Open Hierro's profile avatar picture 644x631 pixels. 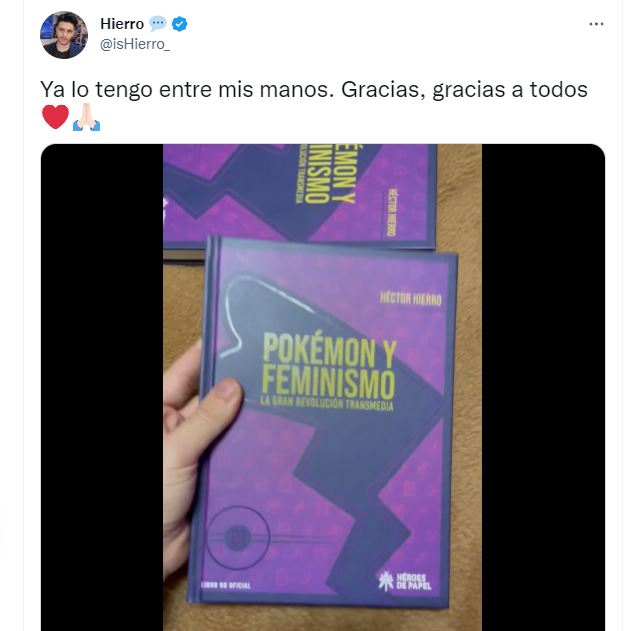(x=64, y=35)
